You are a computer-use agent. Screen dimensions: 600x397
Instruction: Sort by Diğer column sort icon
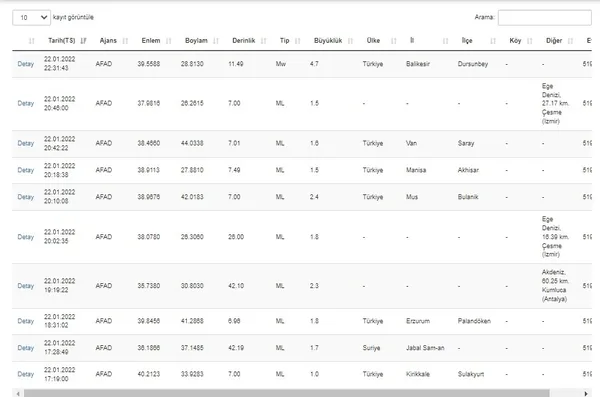click(x=571, y=41)
